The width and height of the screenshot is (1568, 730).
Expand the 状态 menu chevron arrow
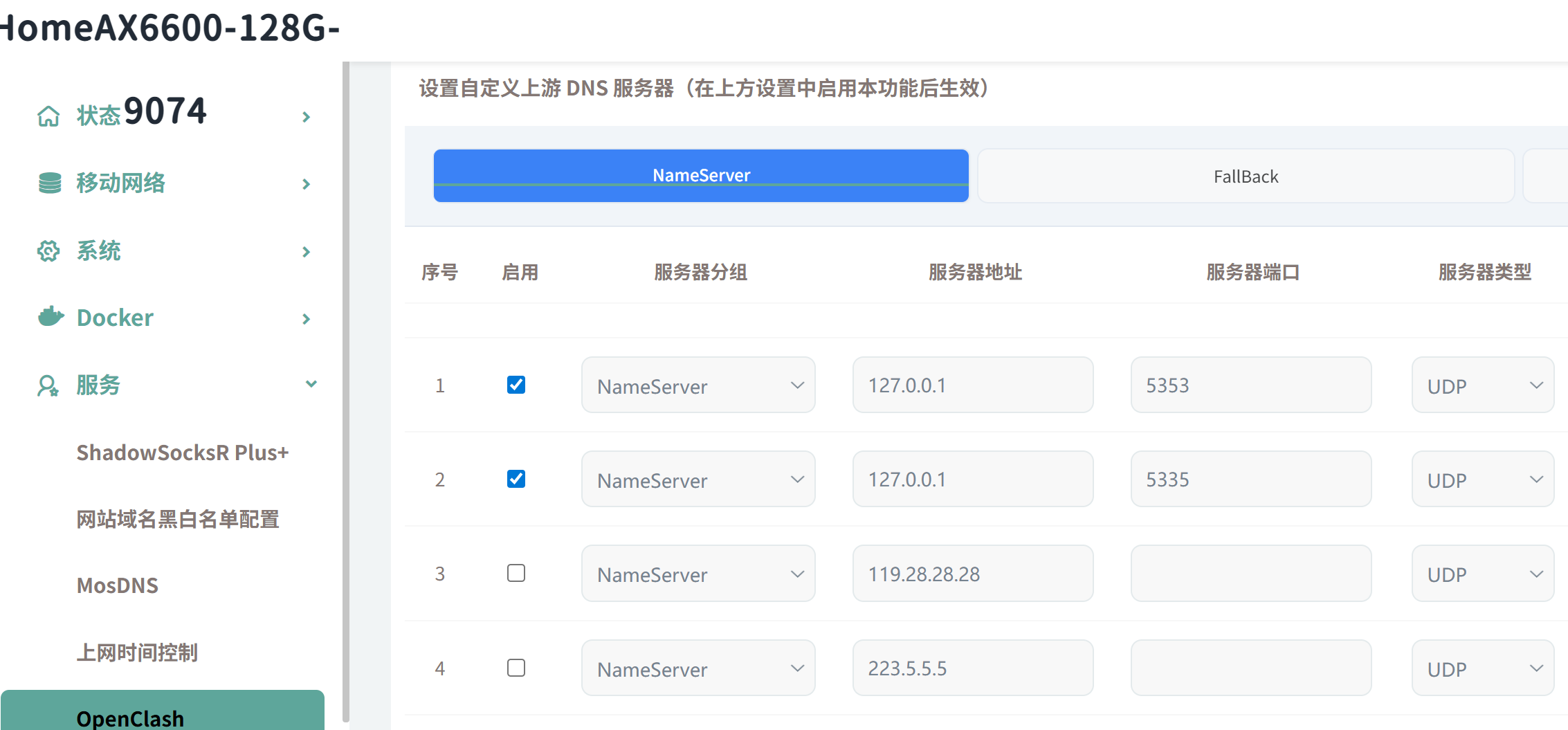click(306, 117)
